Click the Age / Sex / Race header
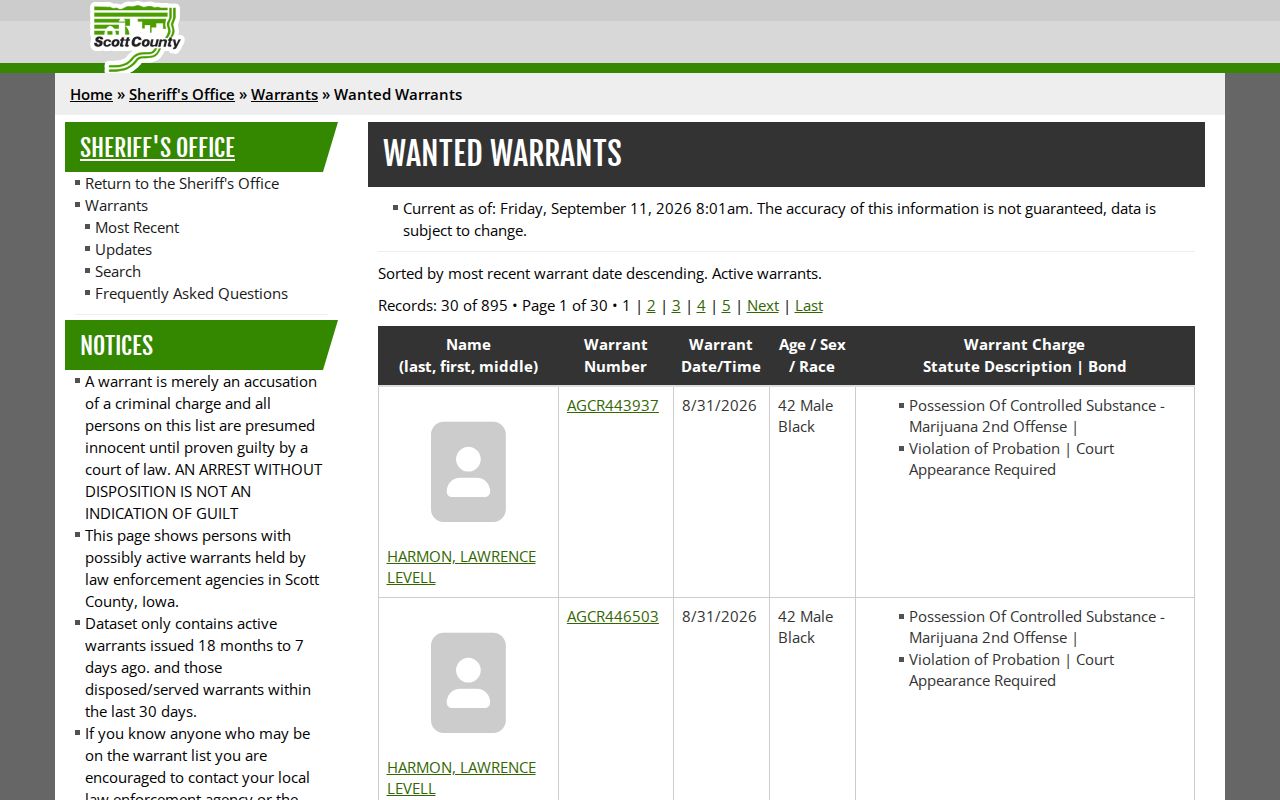Screen dimensions: 1280x800 pos(812,355)
